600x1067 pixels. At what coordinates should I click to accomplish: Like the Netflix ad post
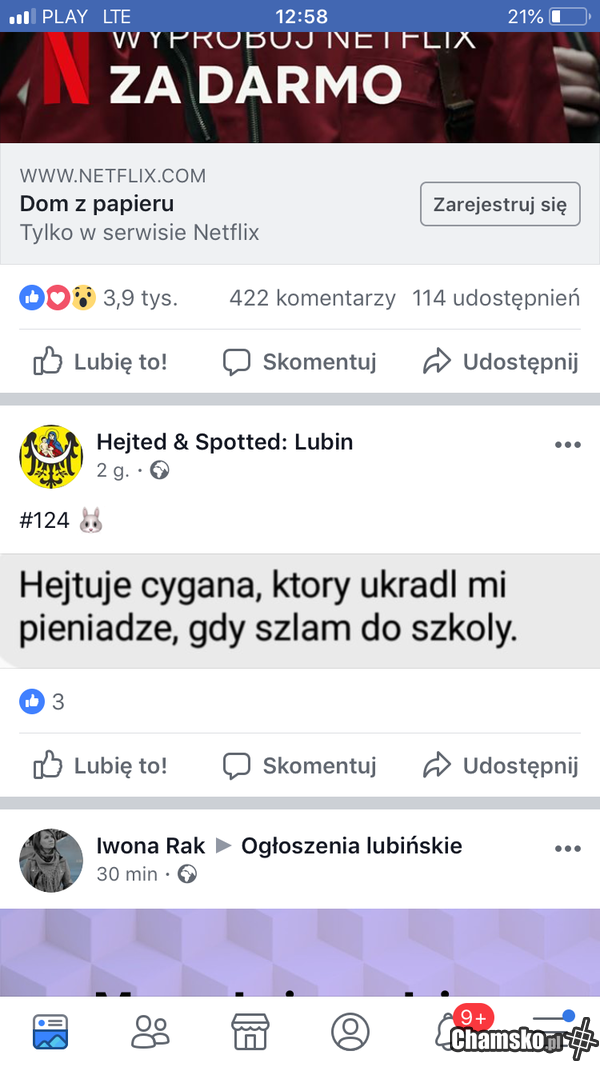click(x=100, y=361)
